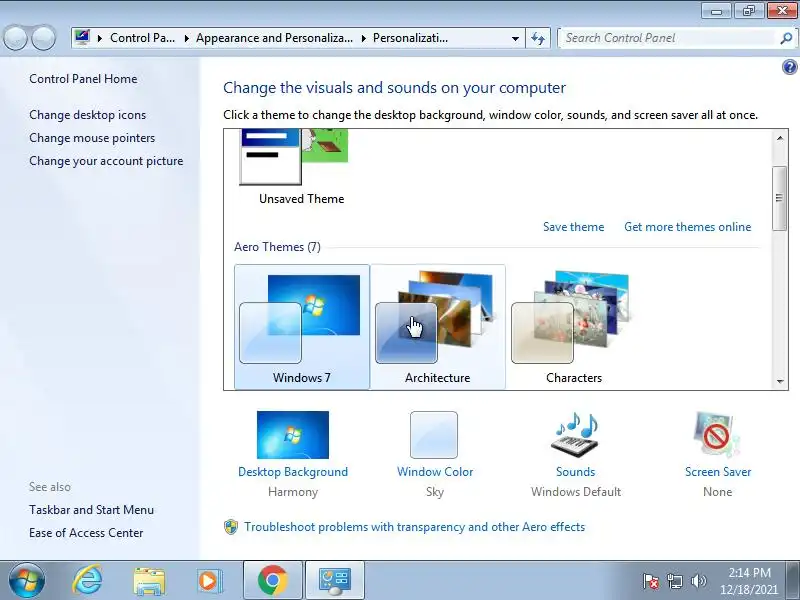Click the Window Color text link
This screenshot has width=800, height=600.
tap(435, 472)
